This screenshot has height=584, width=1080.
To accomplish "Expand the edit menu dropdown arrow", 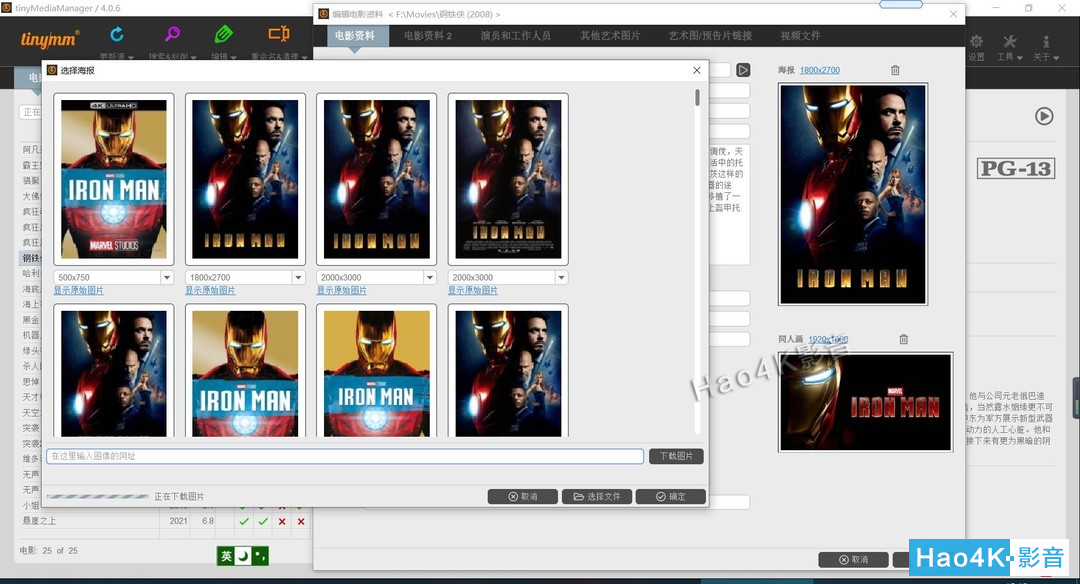I will coord(233,58).
